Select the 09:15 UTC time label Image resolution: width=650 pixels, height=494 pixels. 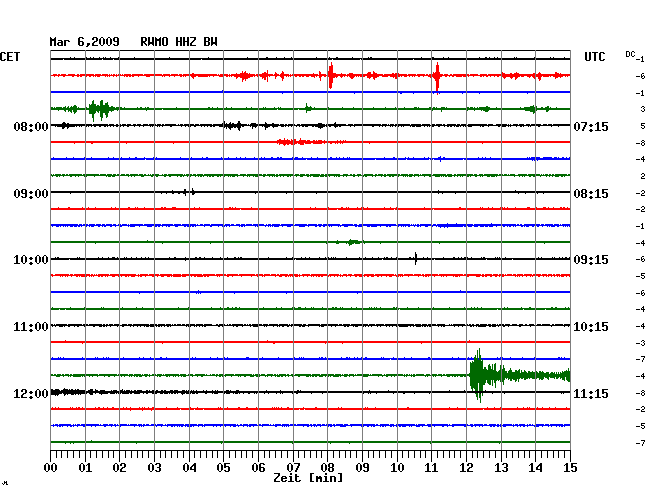[x=591, y=260]
